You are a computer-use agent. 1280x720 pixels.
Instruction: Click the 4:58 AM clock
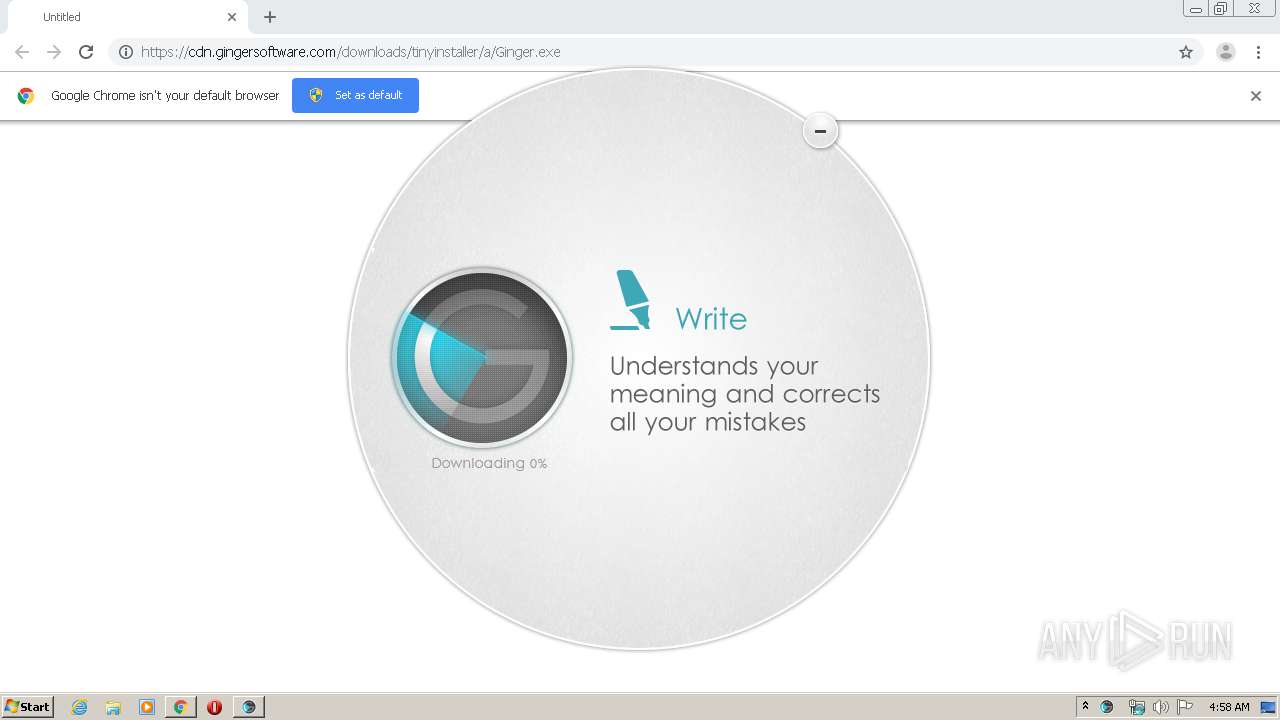point(1229,707)
